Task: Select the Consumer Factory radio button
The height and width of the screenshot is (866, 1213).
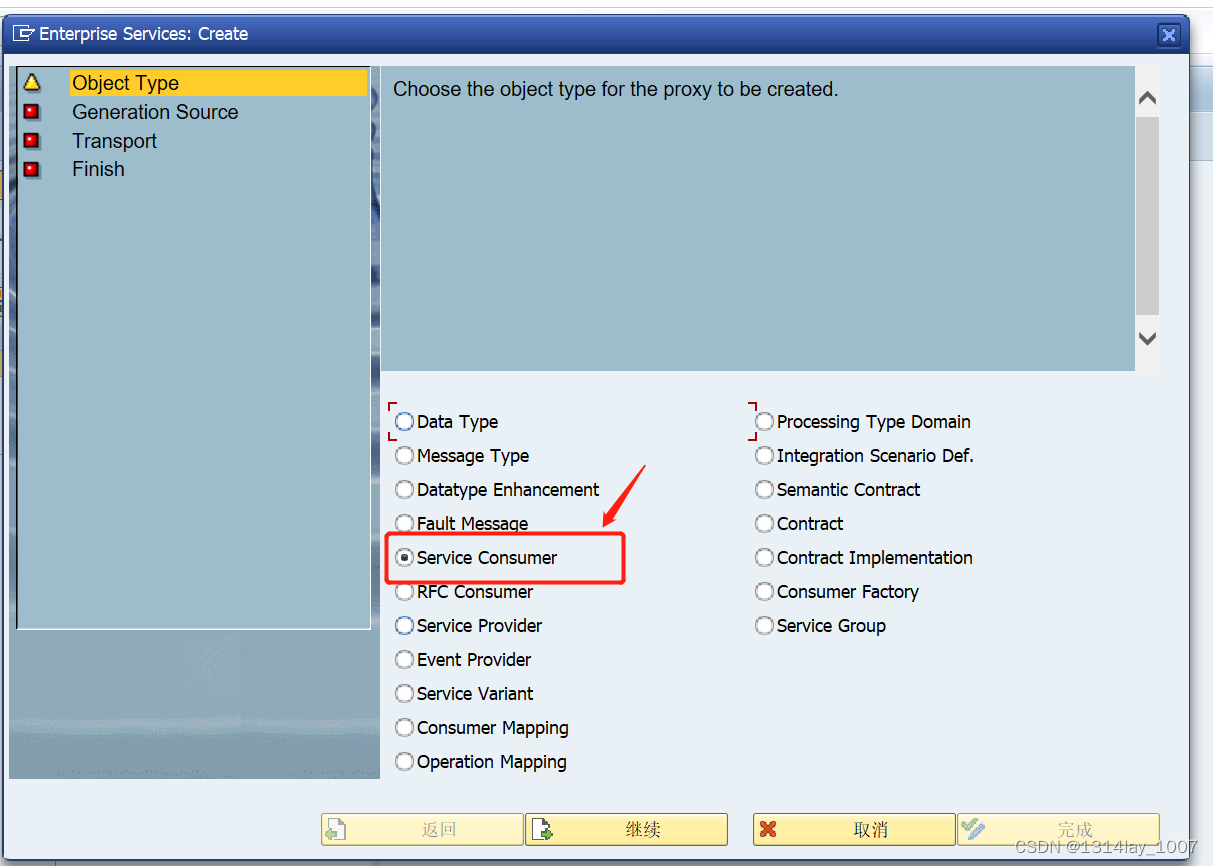Action: [764, 592]
